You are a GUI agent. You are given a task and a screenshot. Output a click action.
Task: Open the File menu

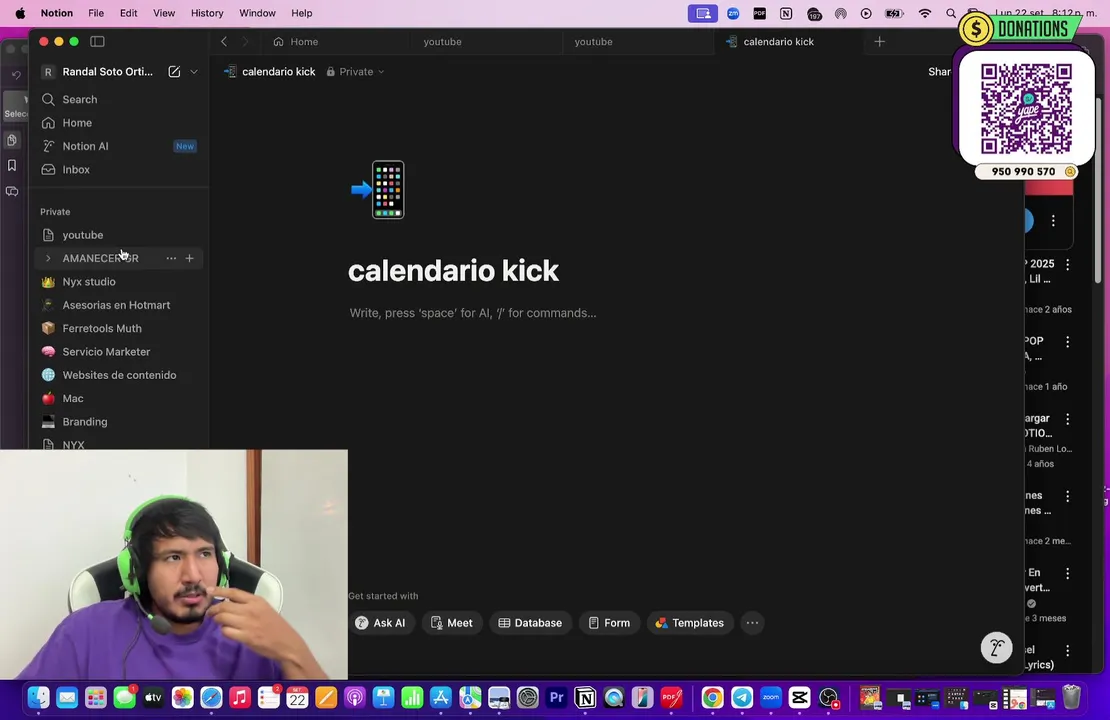(96, 13)
